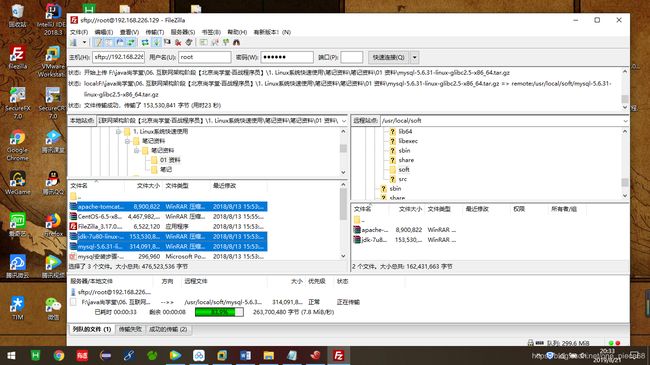Image resolution: width=650 pixels, height=365 pixels.
Task: Disconnect from the current server
Action: (x=178, y=42)
